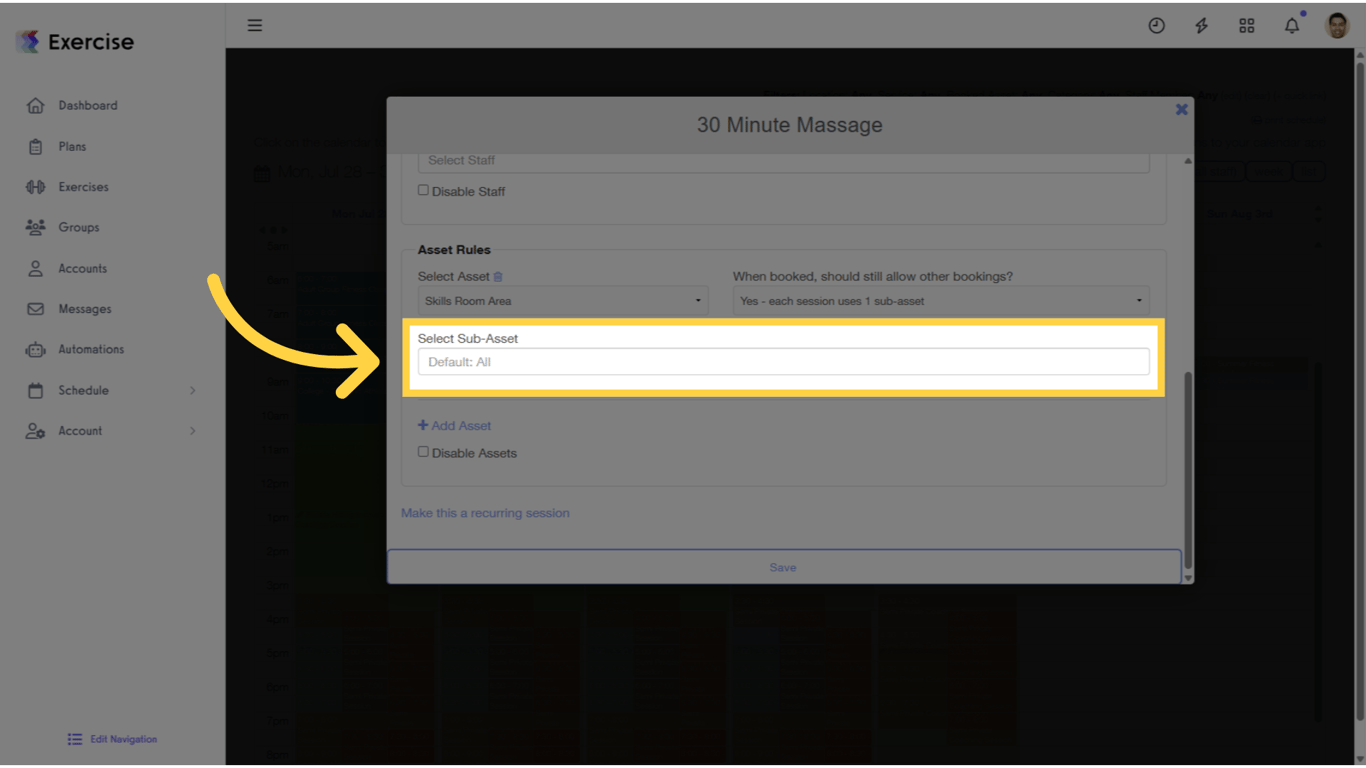
Task: Open the booking behavior dropdown
Action: click(x=940, y=300)
